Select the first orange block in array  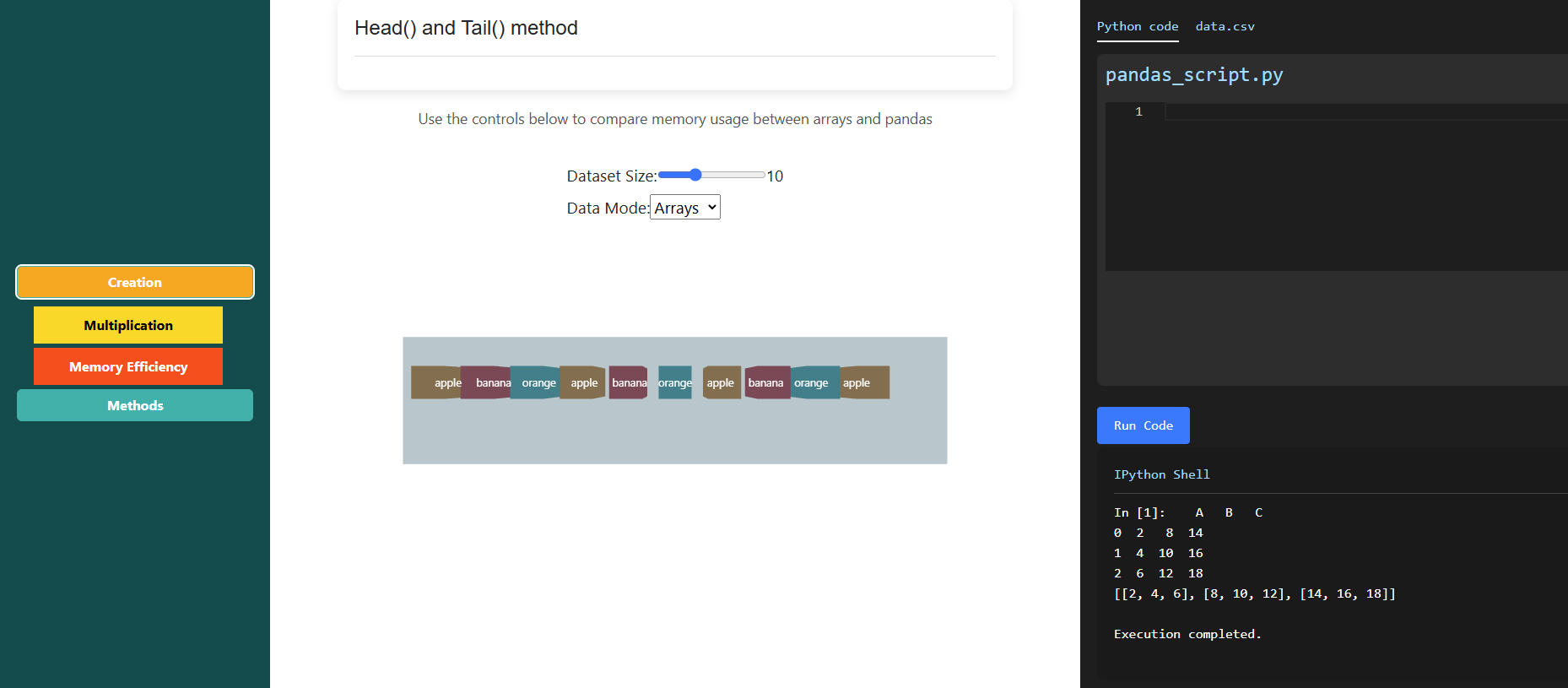535,382
